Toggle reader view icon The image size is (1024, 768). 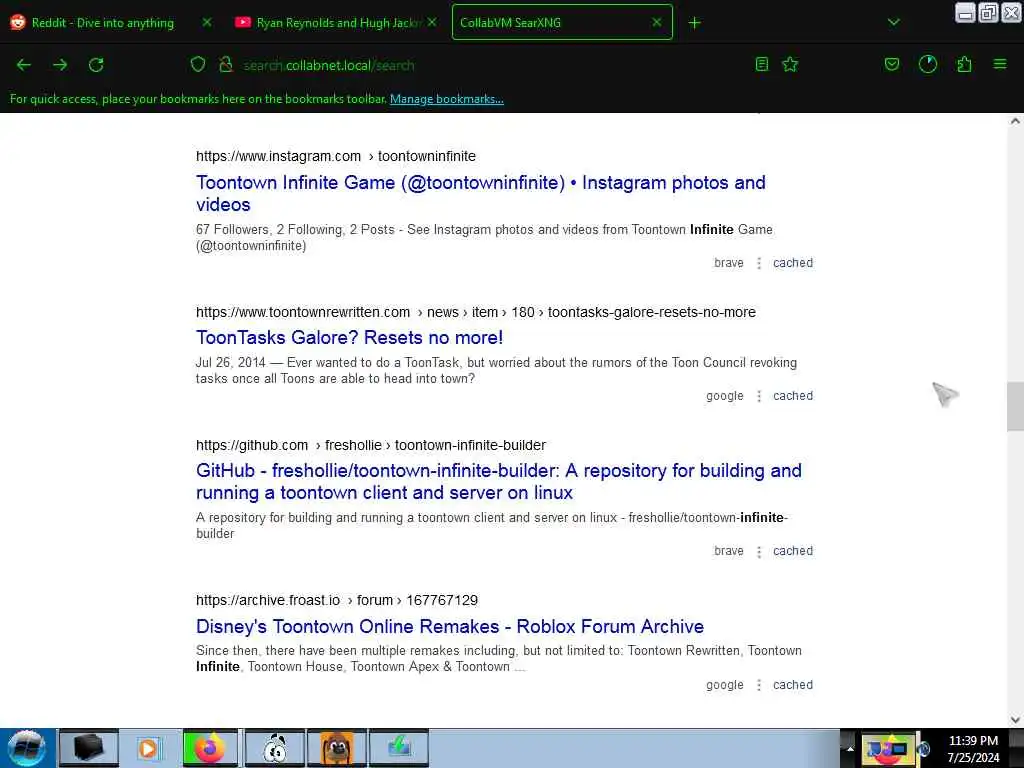(761, 64)
